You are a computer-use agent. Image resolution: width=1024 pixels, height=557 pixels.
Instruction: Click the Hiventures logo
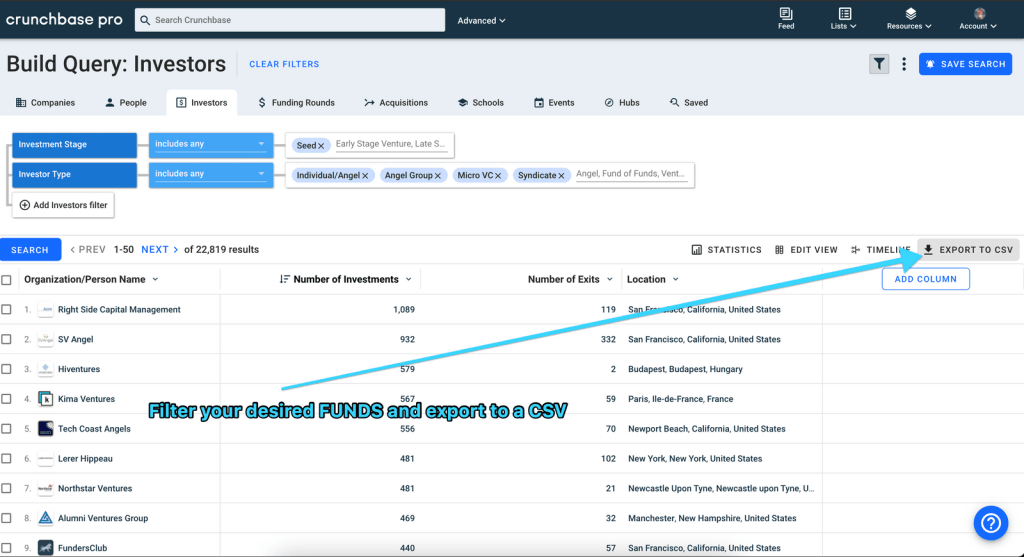point(46,369)
